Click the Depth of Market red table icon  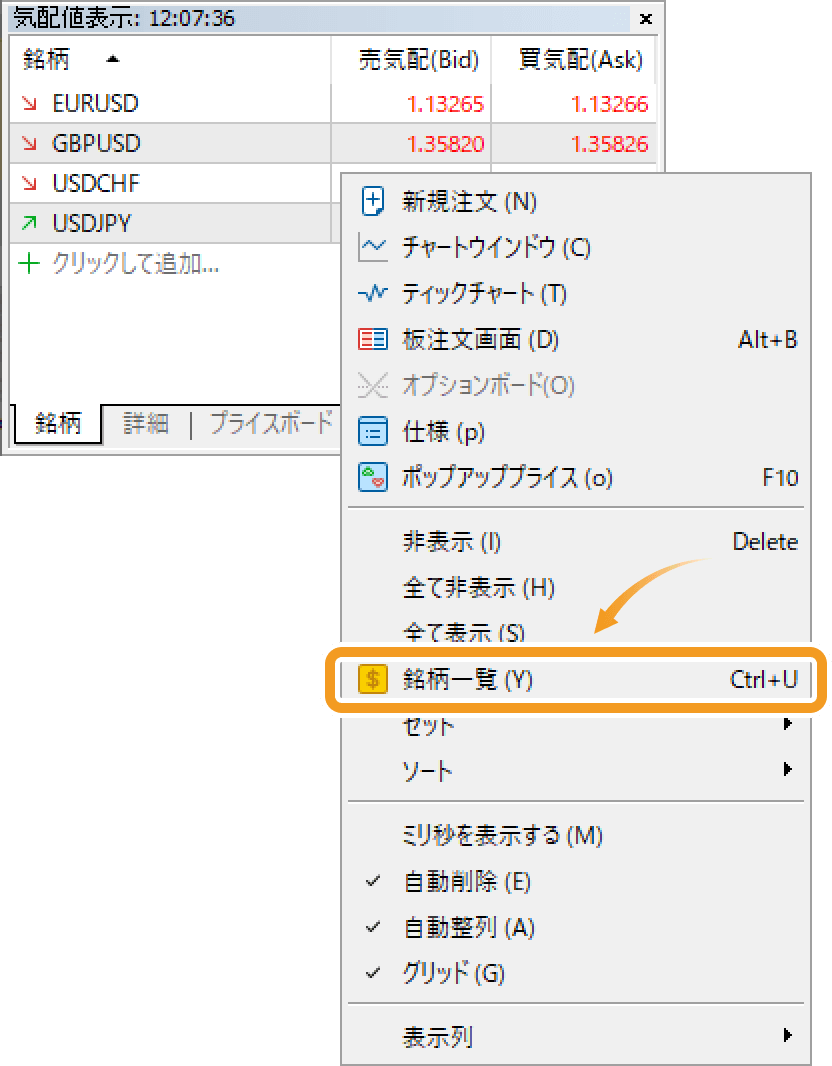tap(372, 339)
